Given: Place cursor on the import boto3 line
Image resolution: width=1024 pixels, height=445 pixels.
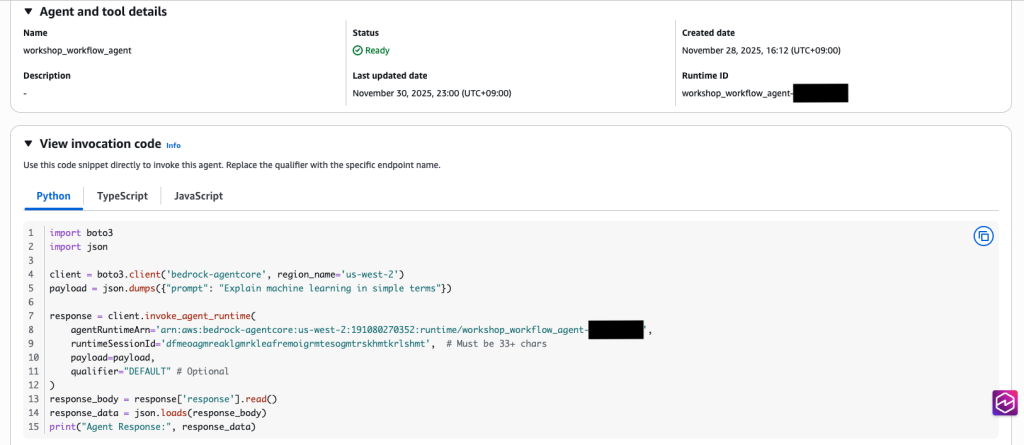Looking at the screenshot, I should 81,233.
